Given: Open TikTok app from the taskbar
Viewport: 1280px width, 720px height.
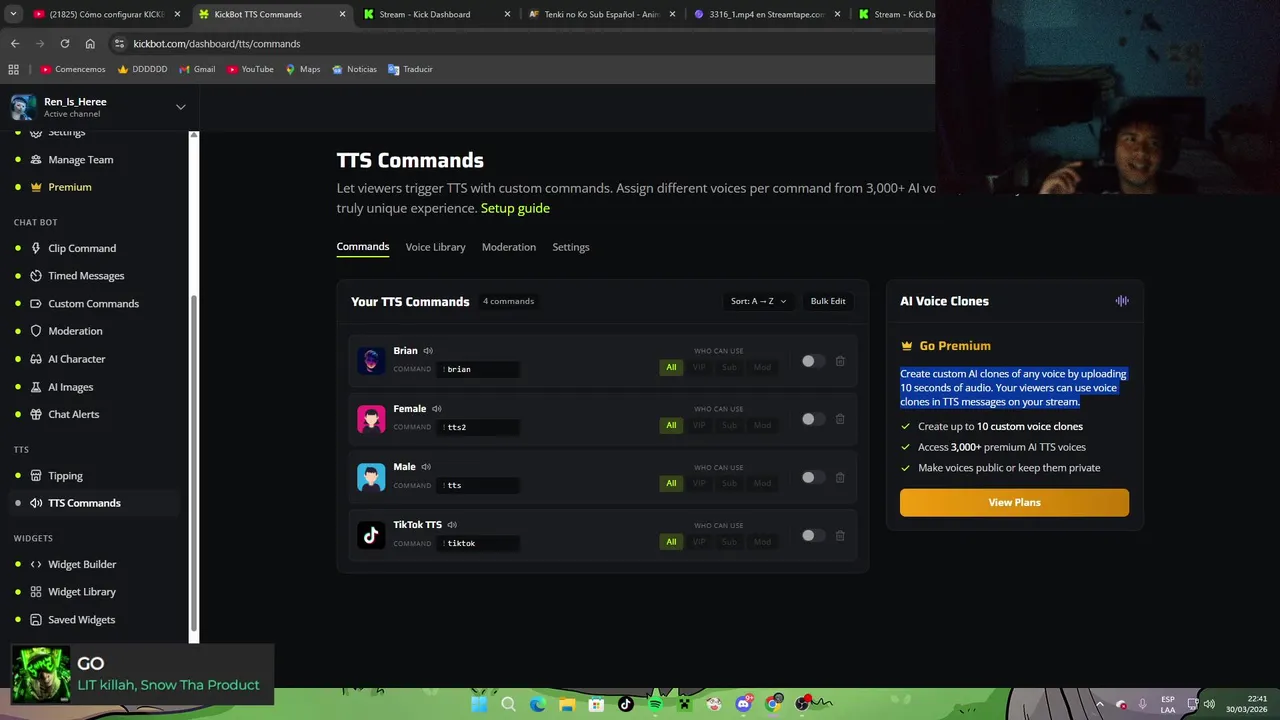Looking at the screenshot, I should pos(626,704).
